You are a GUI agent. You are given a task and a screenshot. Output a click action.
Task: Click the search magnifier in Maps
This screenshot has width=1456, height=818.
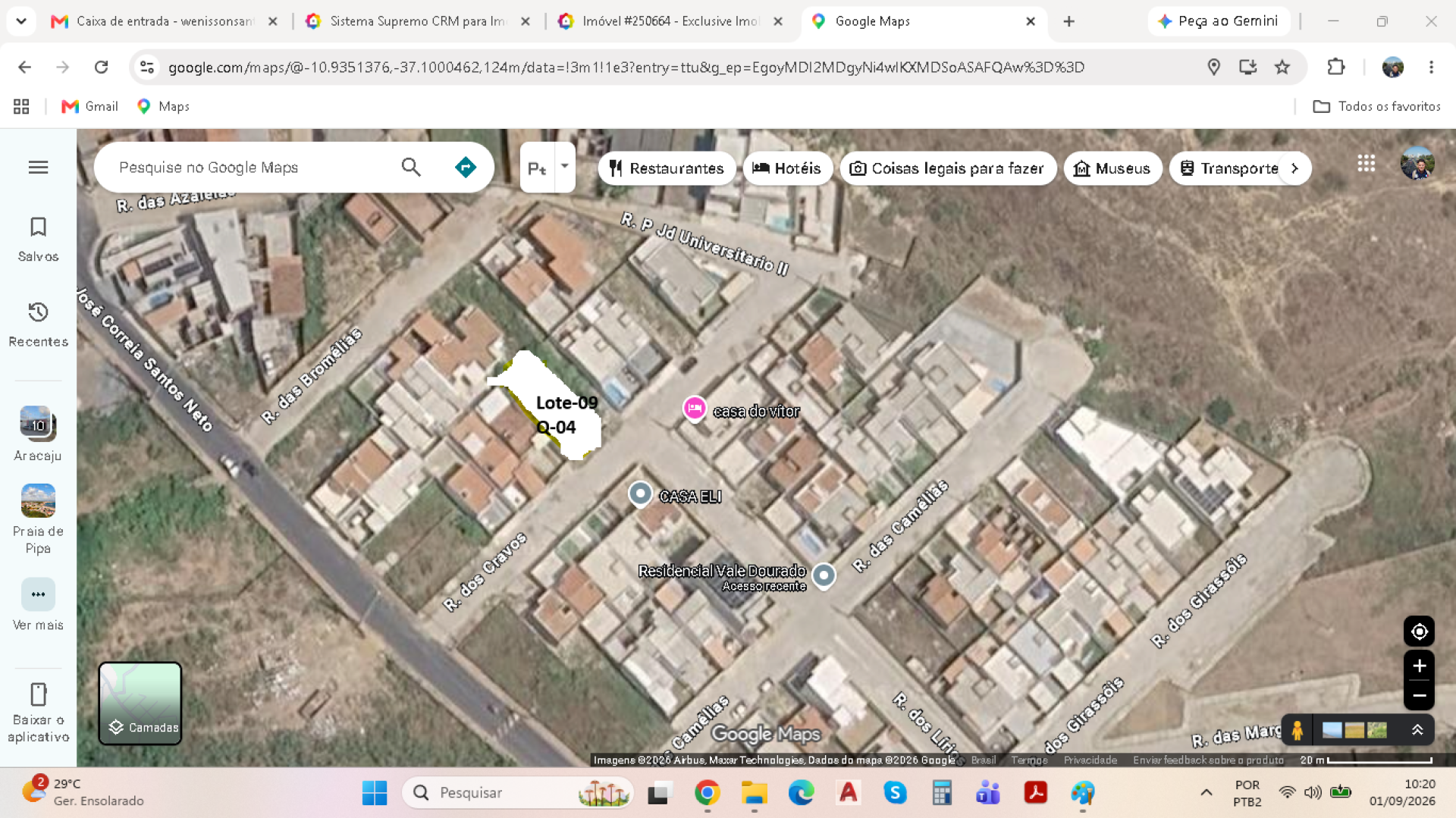tap(411, 167)
